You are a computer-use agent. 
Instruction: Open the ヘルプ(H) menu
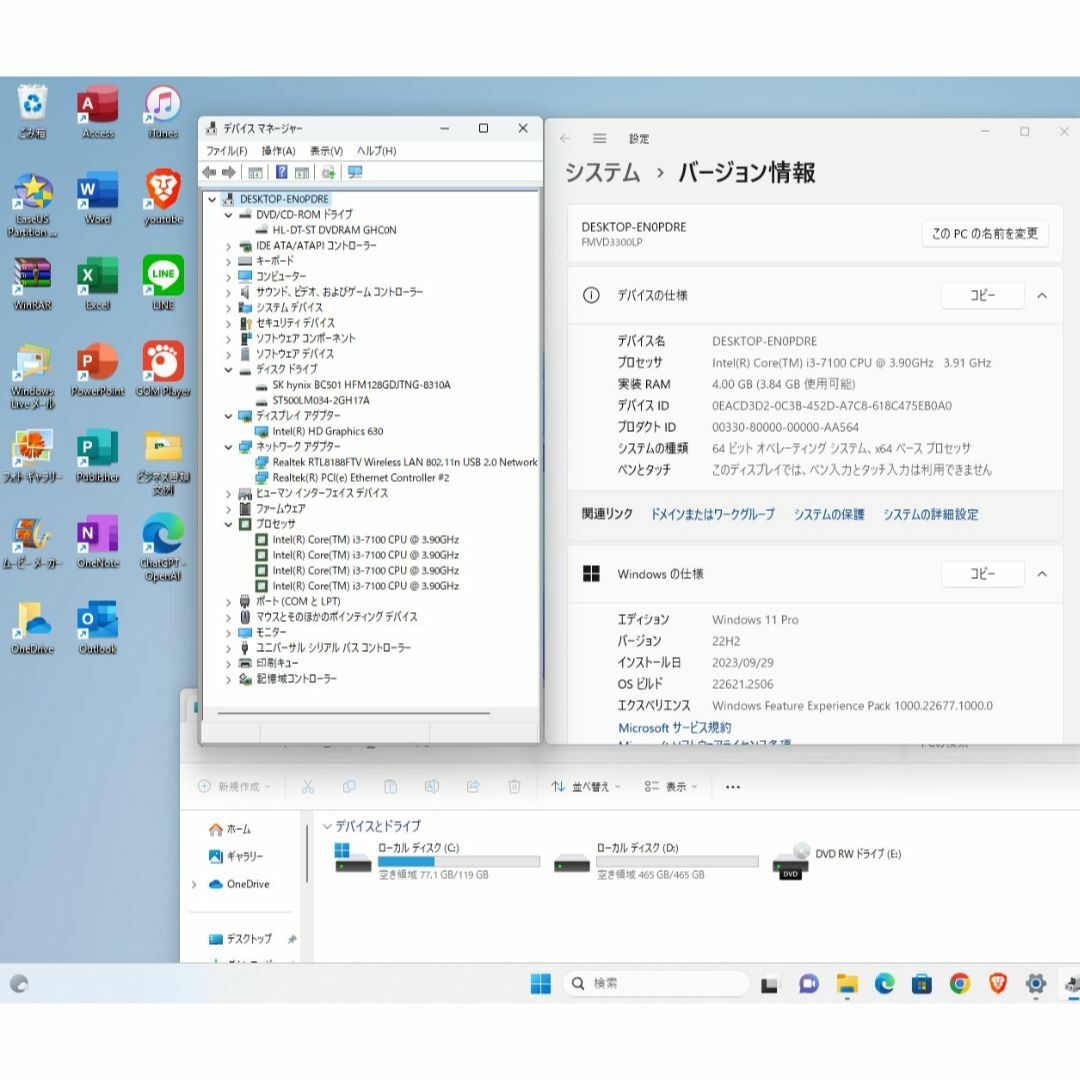point(376,151)
